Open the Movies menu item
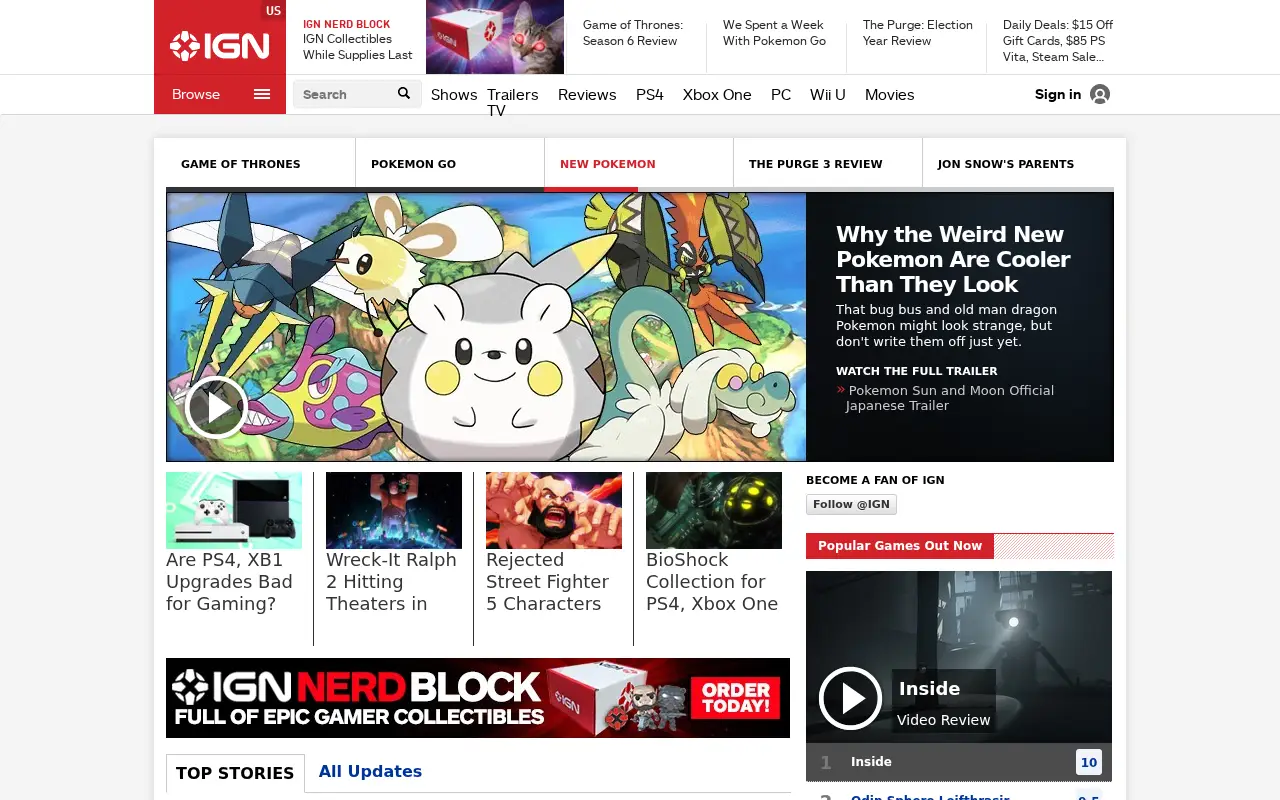 point(890,94)
